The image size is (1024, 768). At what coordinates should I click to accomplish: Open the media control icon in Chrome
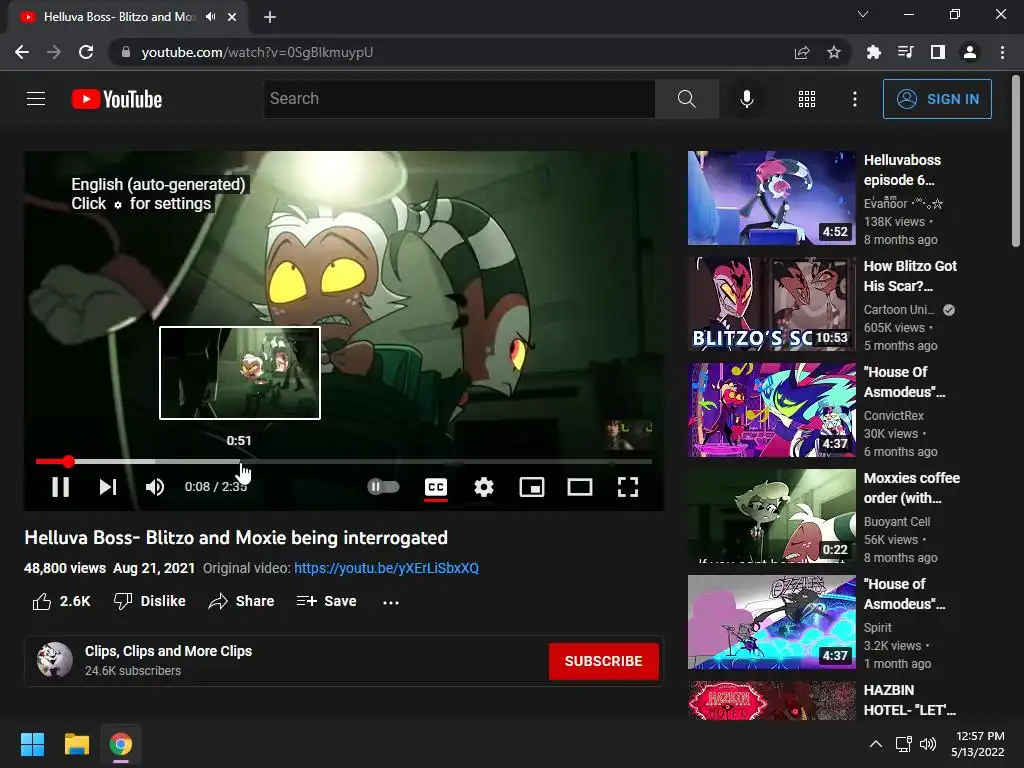pyautogui.click(x=905, y=52)
